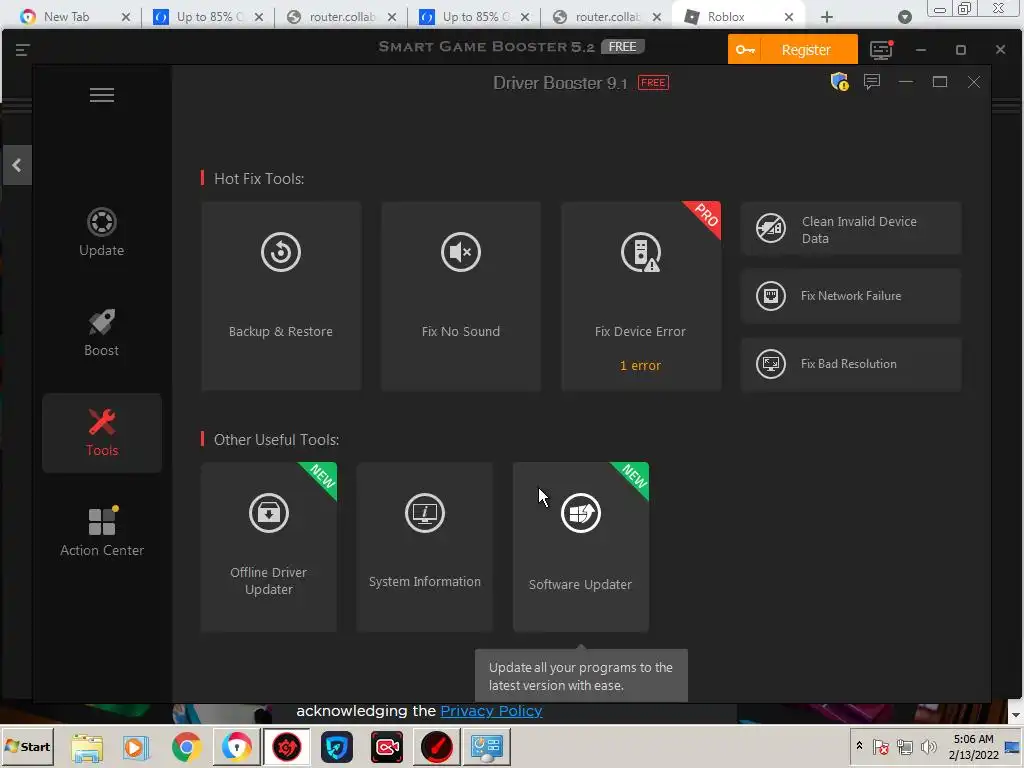Click the FREE badge next to Driver Booster
Image resolution: width=1024 pixels, height=768 pixels.
(x=653, y=83)
